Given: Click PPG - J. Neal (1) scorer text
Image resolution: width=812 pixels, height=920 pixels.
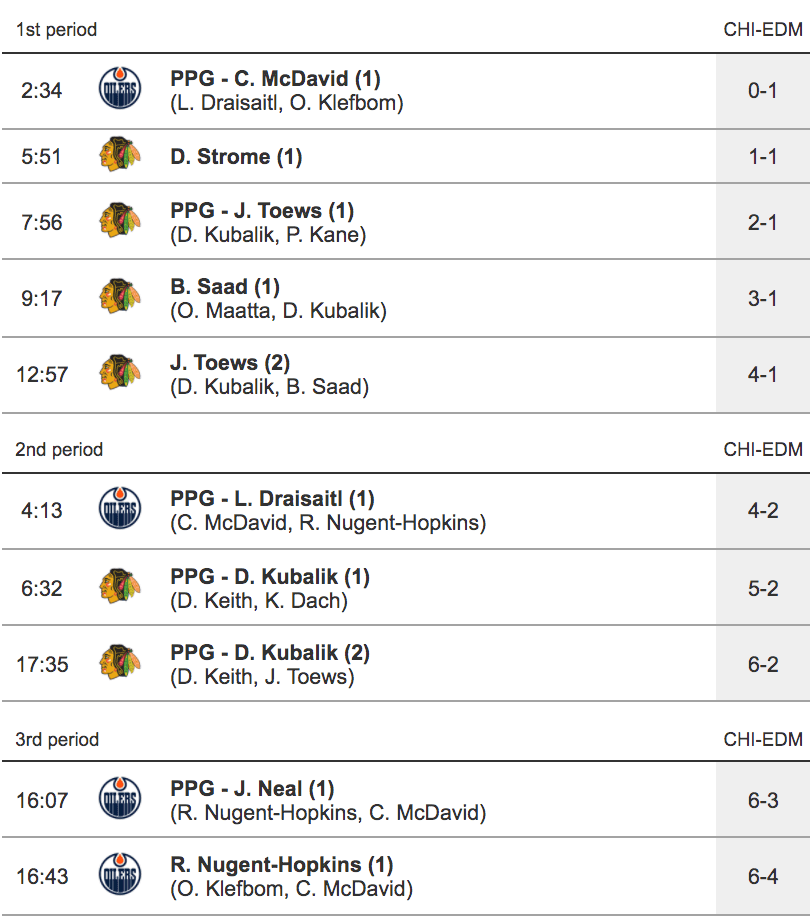Looking at the screenshot, I should click(x=252, y=789).
